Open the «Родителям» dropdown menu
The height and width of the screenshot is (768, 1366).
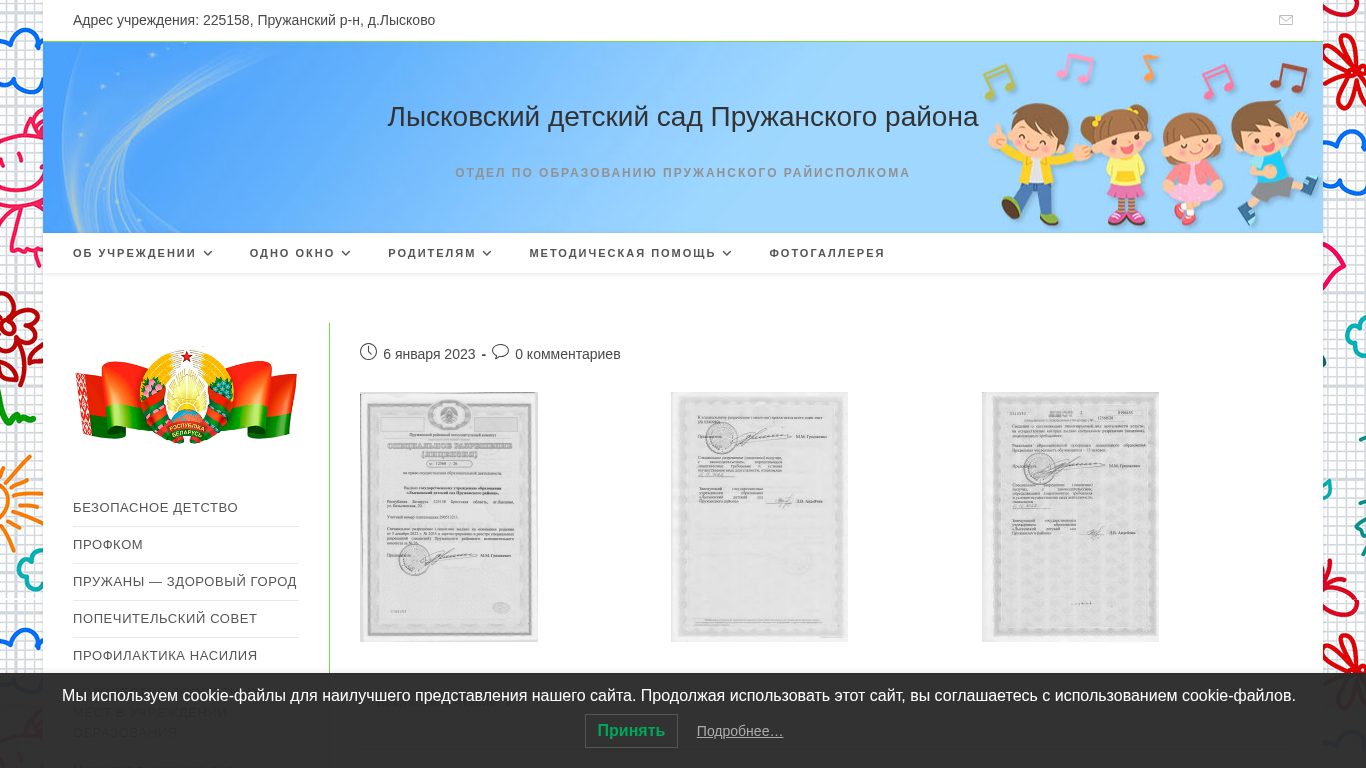point(440,253)
